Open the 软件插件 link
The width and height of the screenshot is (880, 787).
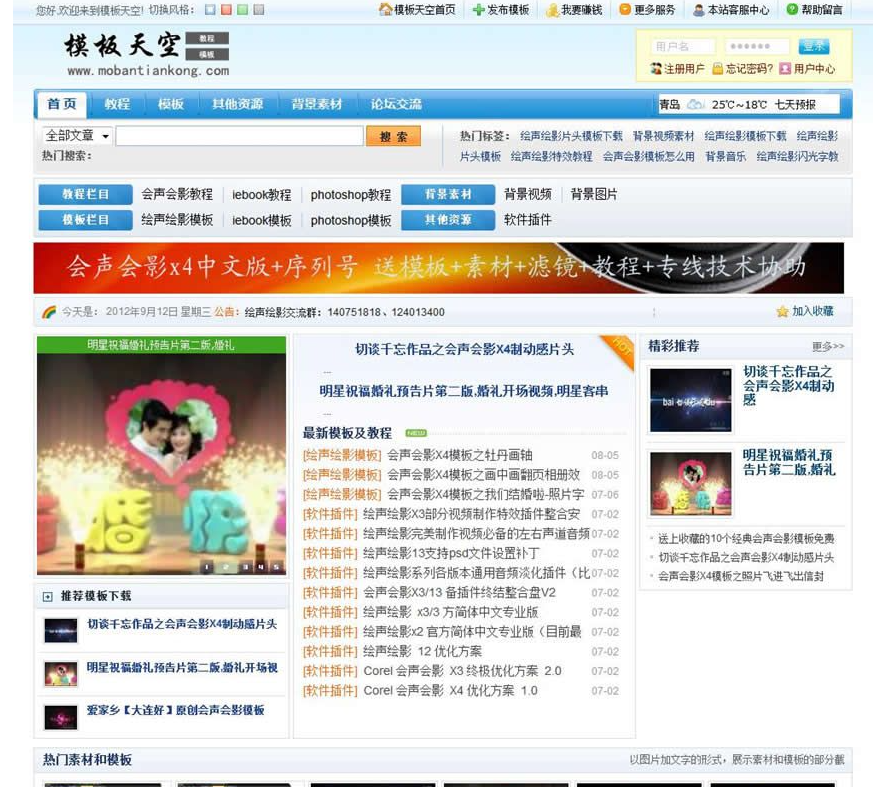(x=528, y=220)
